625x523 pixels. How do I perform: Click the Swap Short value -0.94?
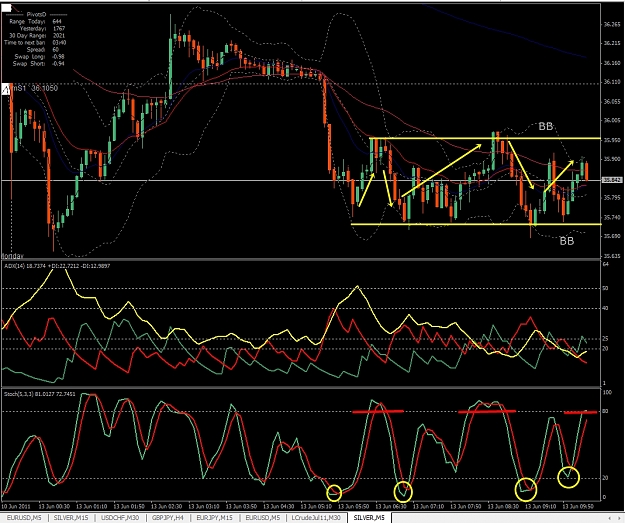click(x=59, y=64)
